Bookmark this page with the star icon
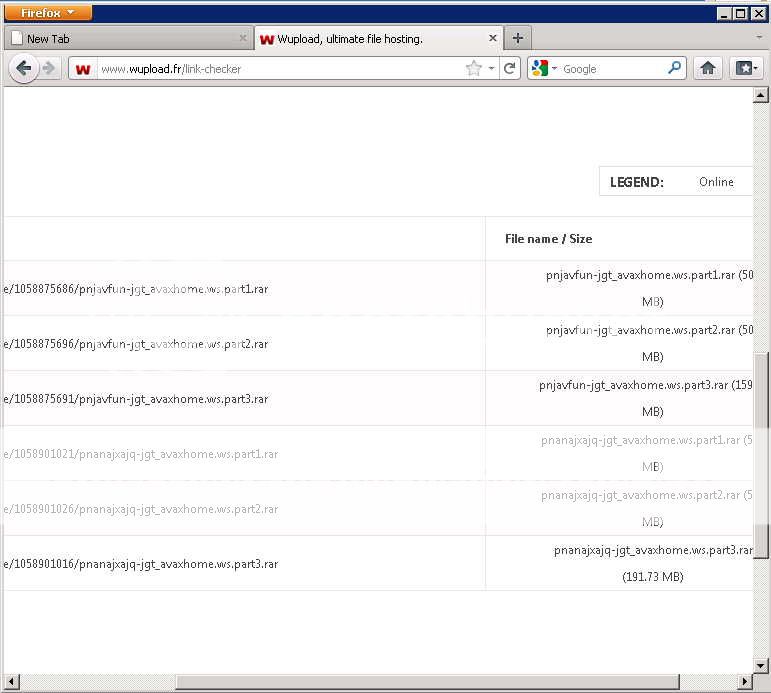The width and height of the screenshot is (771, 693). click(473, 68)
